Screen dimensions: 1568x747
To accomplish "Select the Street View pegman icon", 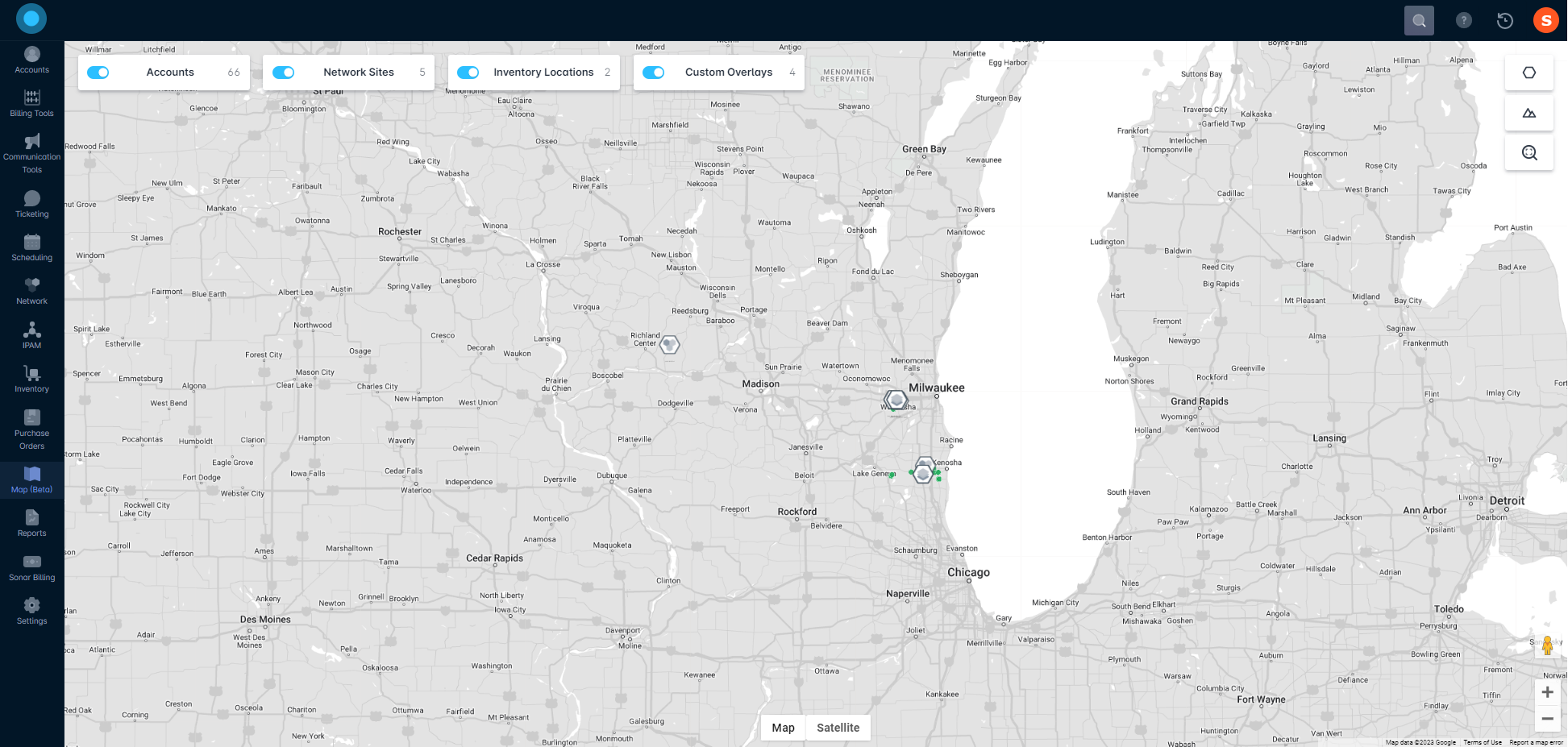I will [x=1547, y=645].
